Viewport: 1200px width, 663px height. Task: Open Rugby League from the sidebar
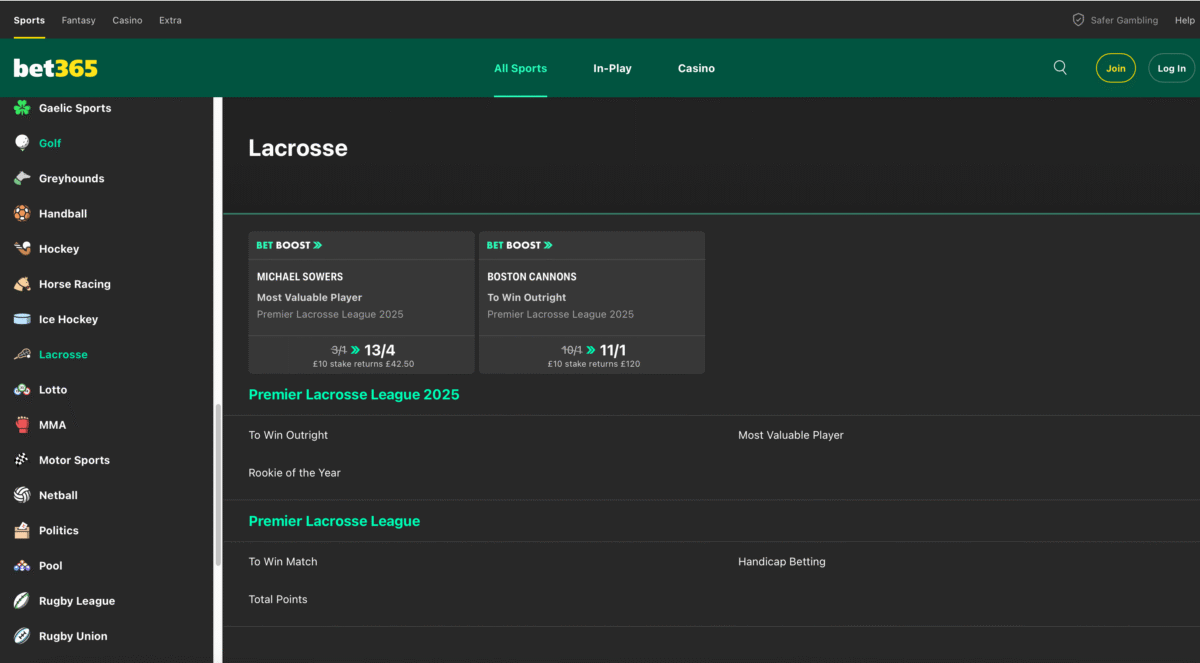77,601
